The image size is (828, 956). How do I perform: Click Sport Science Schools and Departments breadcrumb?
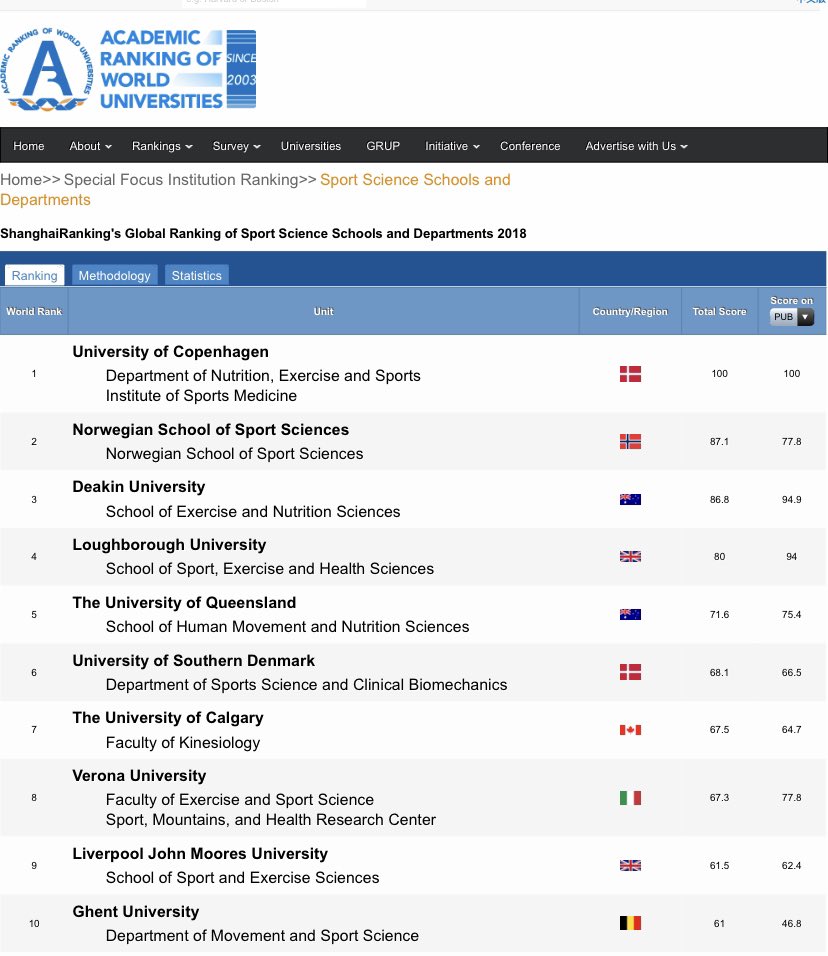click(x=255, y=190)
